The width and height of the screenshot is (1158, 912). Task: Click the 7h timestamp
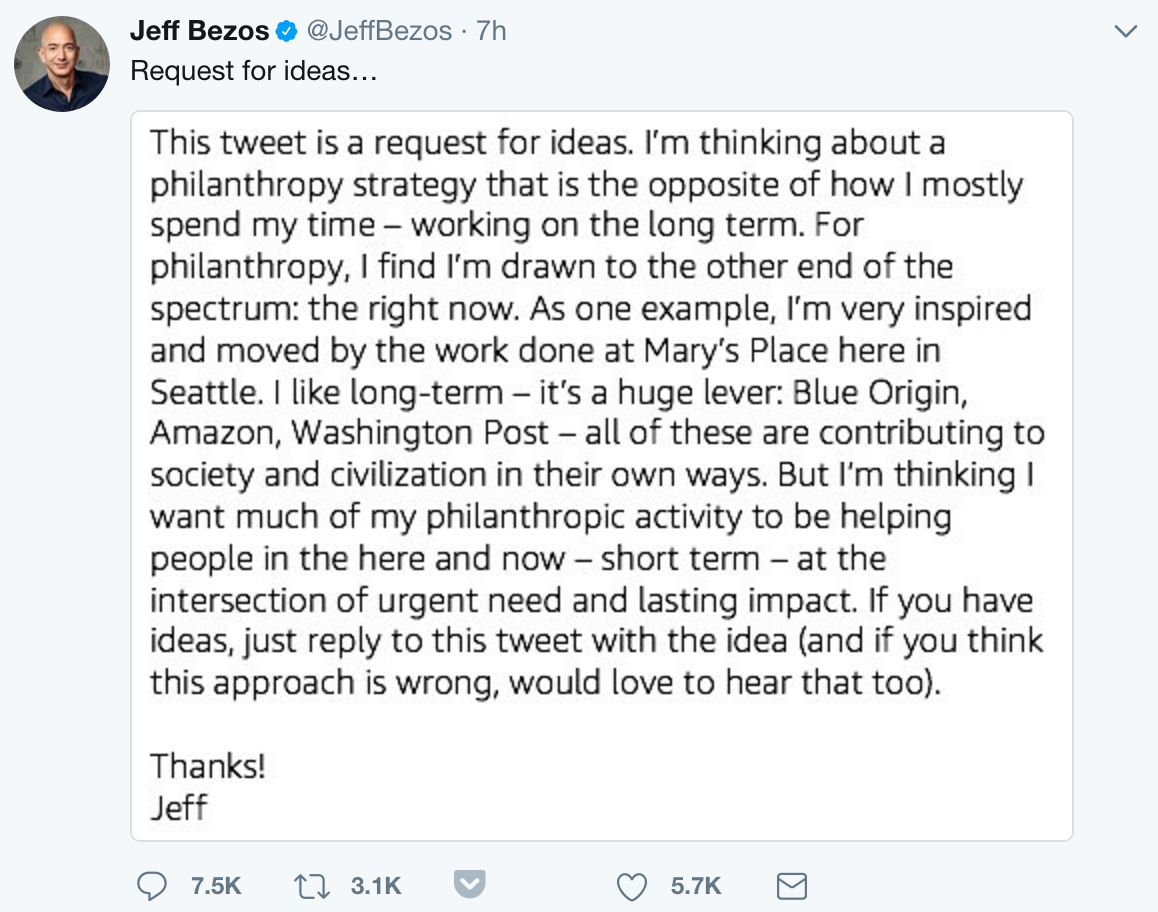coord(491,32)
